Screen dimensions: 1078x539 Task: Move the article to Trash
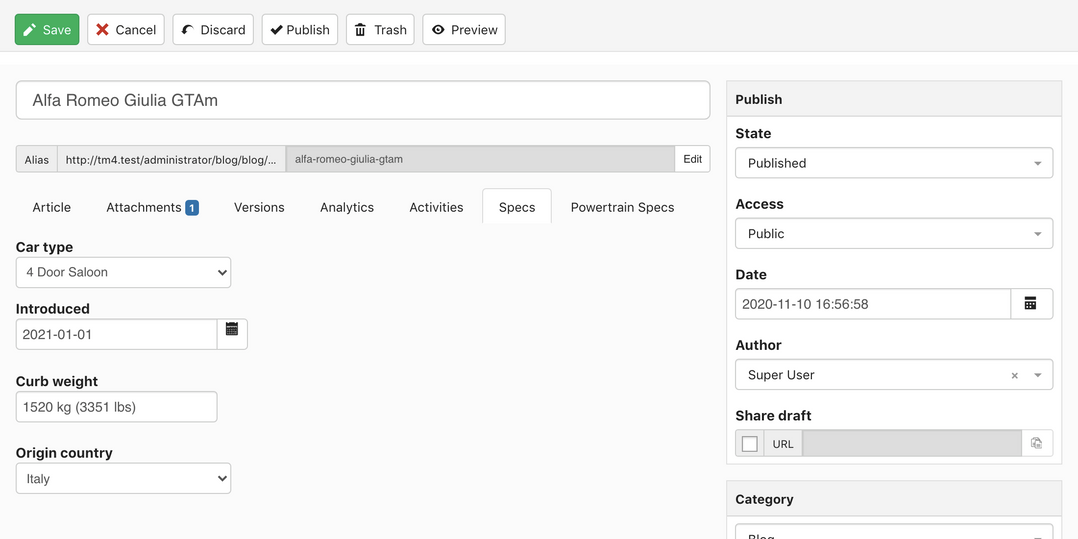380,30
